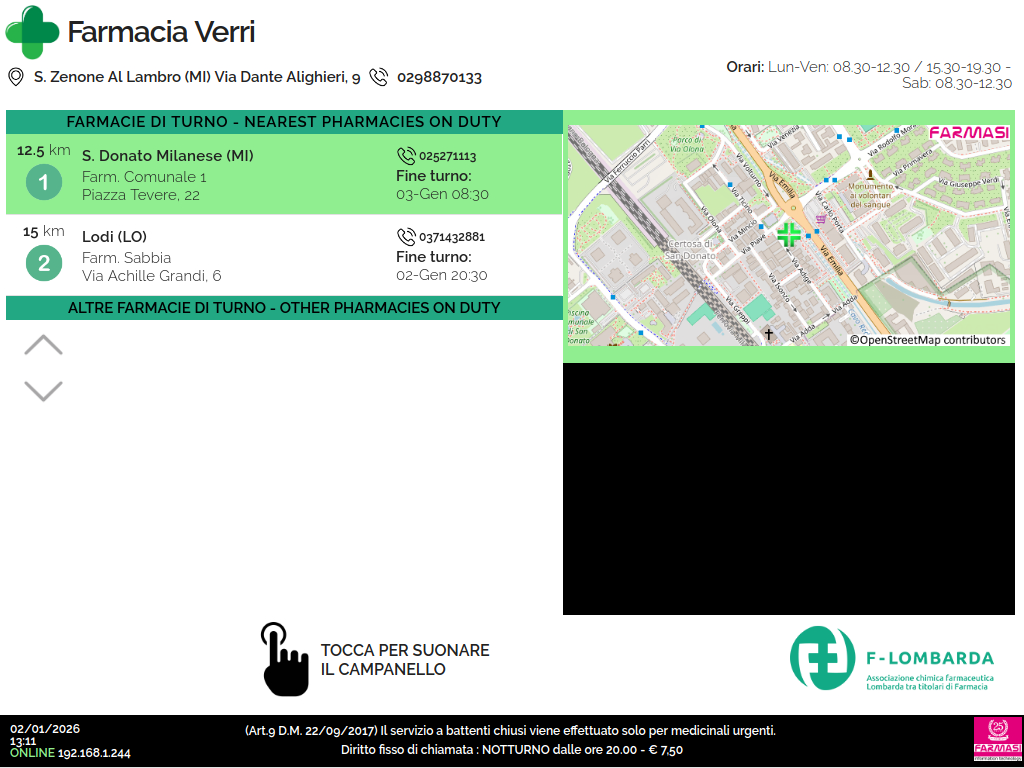Tap the hand icon to ring the bell
The height and width of the screenshot is (768, 1024).
pos(284,659)
